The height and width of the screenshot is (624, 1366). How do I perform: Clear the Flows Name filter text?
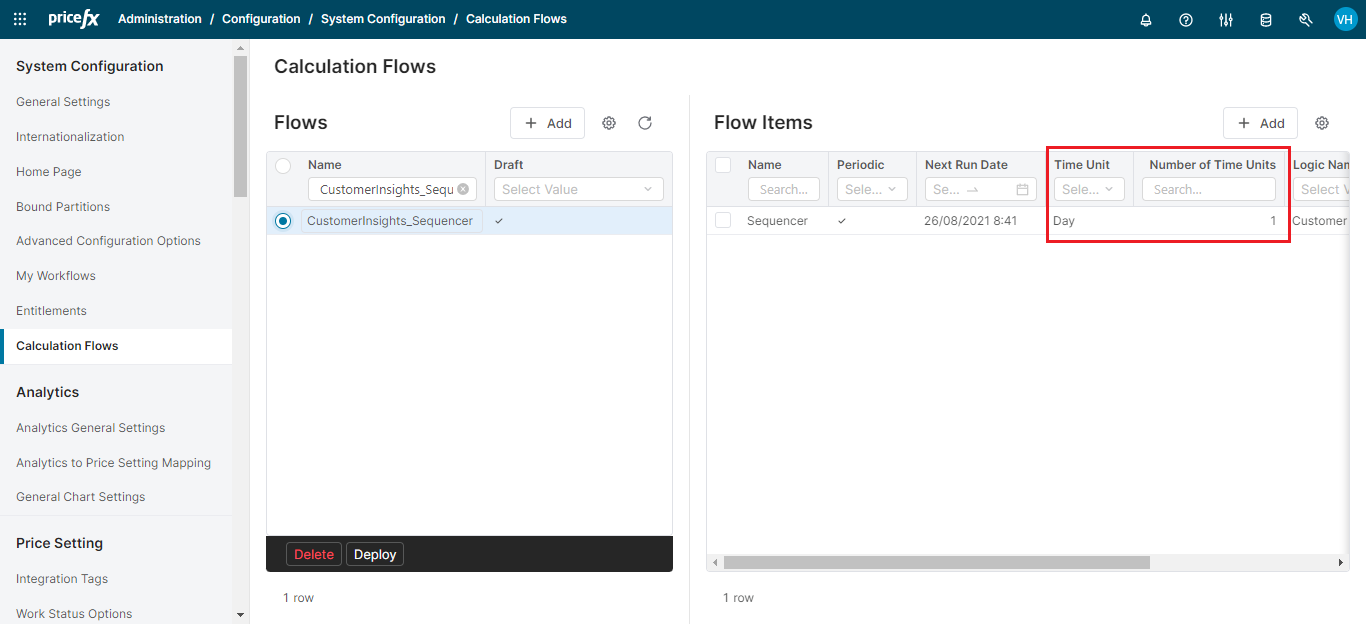(463, 189)
